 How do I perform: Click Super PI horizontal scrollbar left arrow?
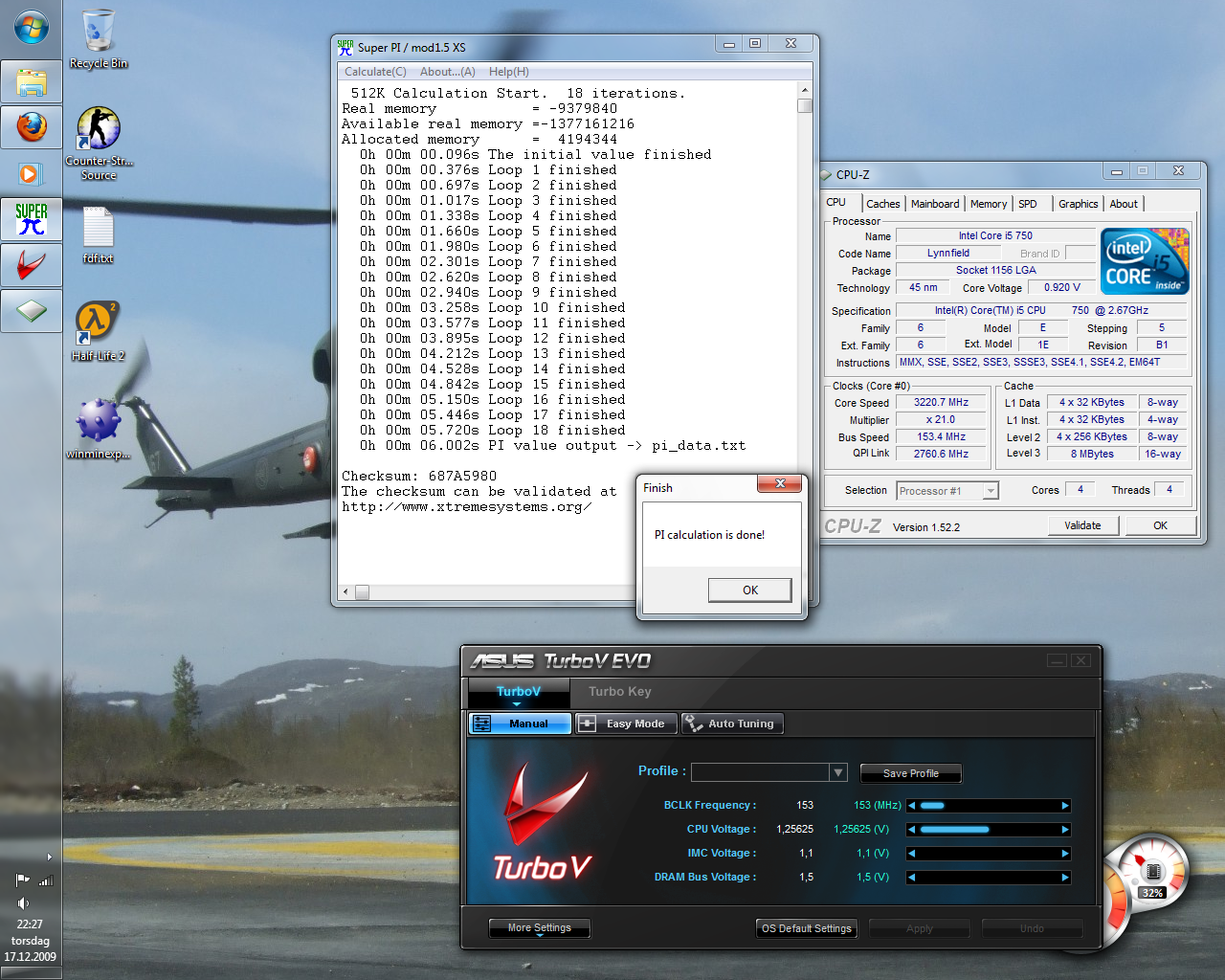point(346,592)
